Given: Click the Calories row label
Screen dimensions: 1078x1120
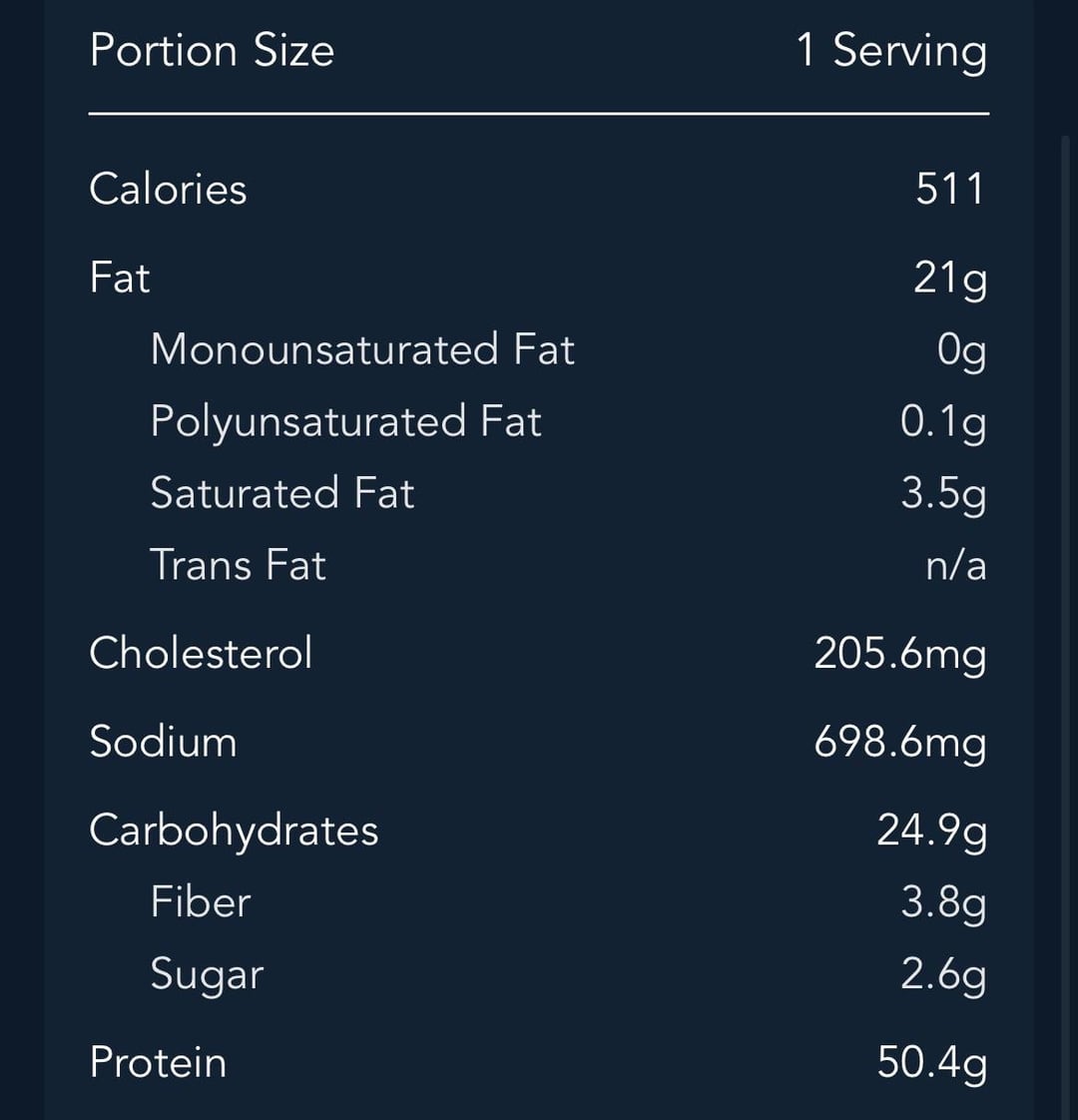Looking at the screenshot, I should click(x=168, y=189).
